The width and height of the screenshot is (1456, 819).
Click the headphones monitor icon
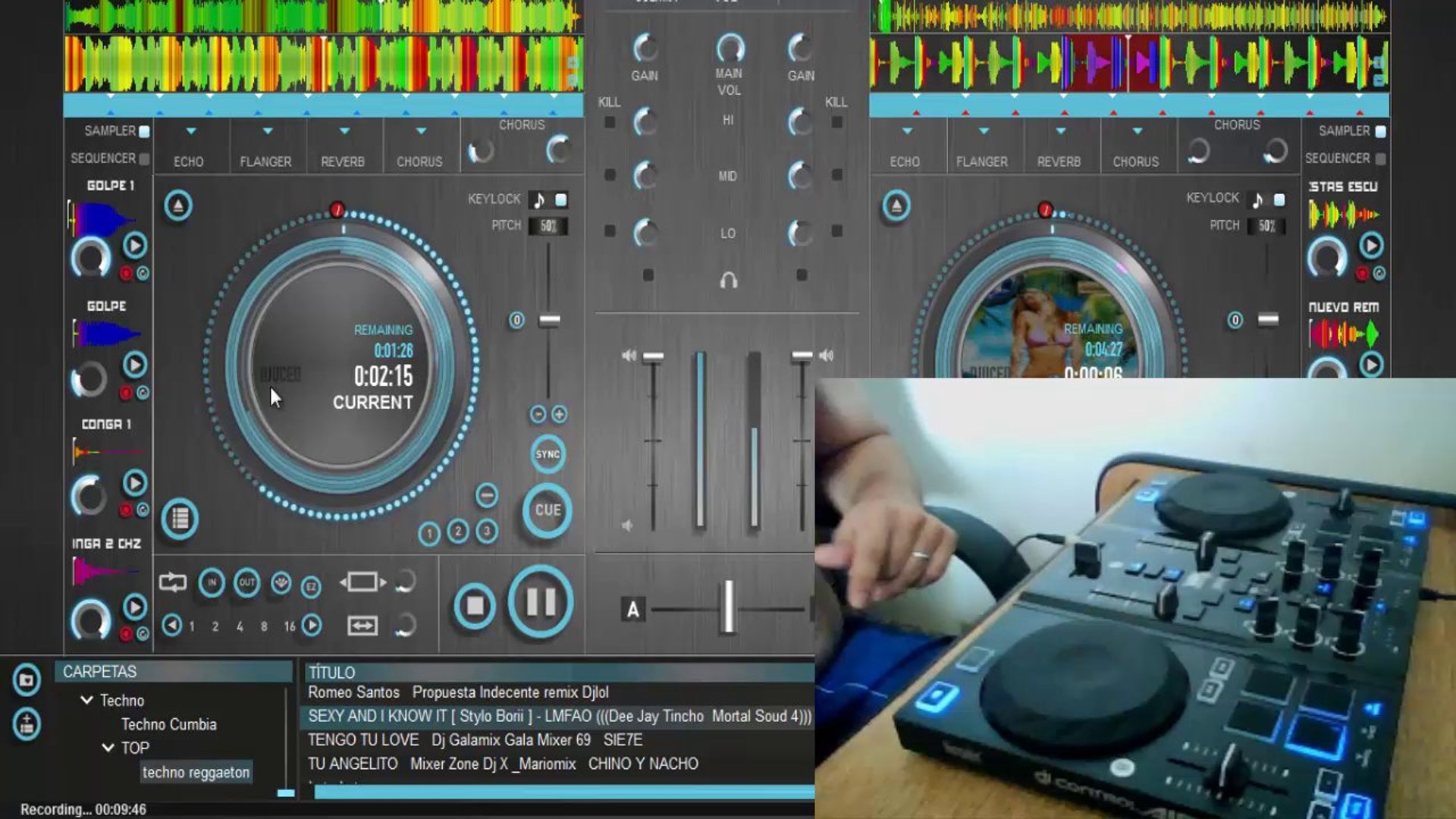point(728,281)
